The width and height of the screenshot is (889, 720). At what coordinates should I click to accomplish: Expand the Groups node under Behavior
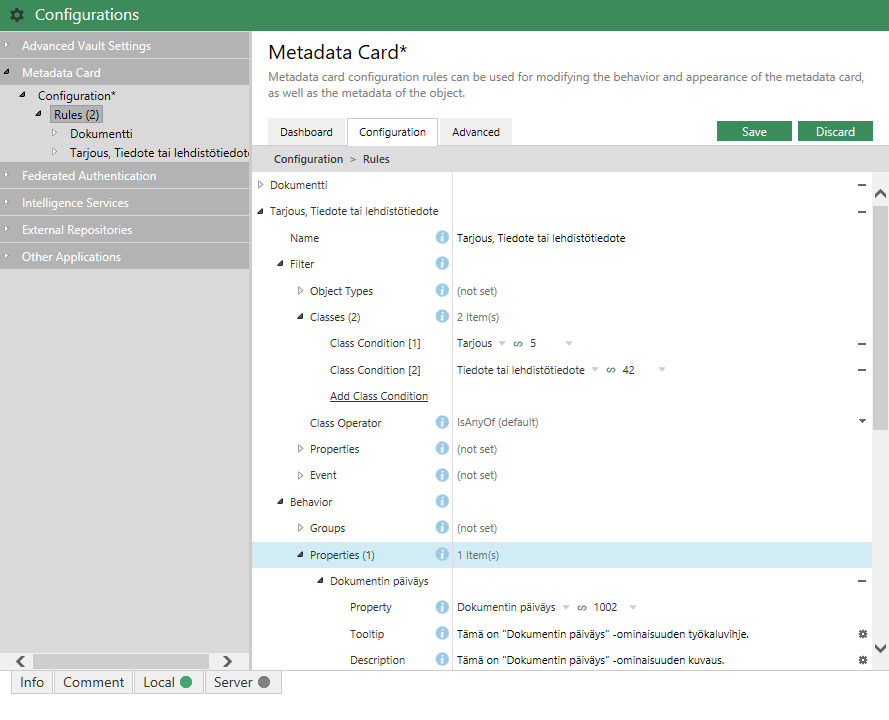pyautogui.click(x=301, y=528)
